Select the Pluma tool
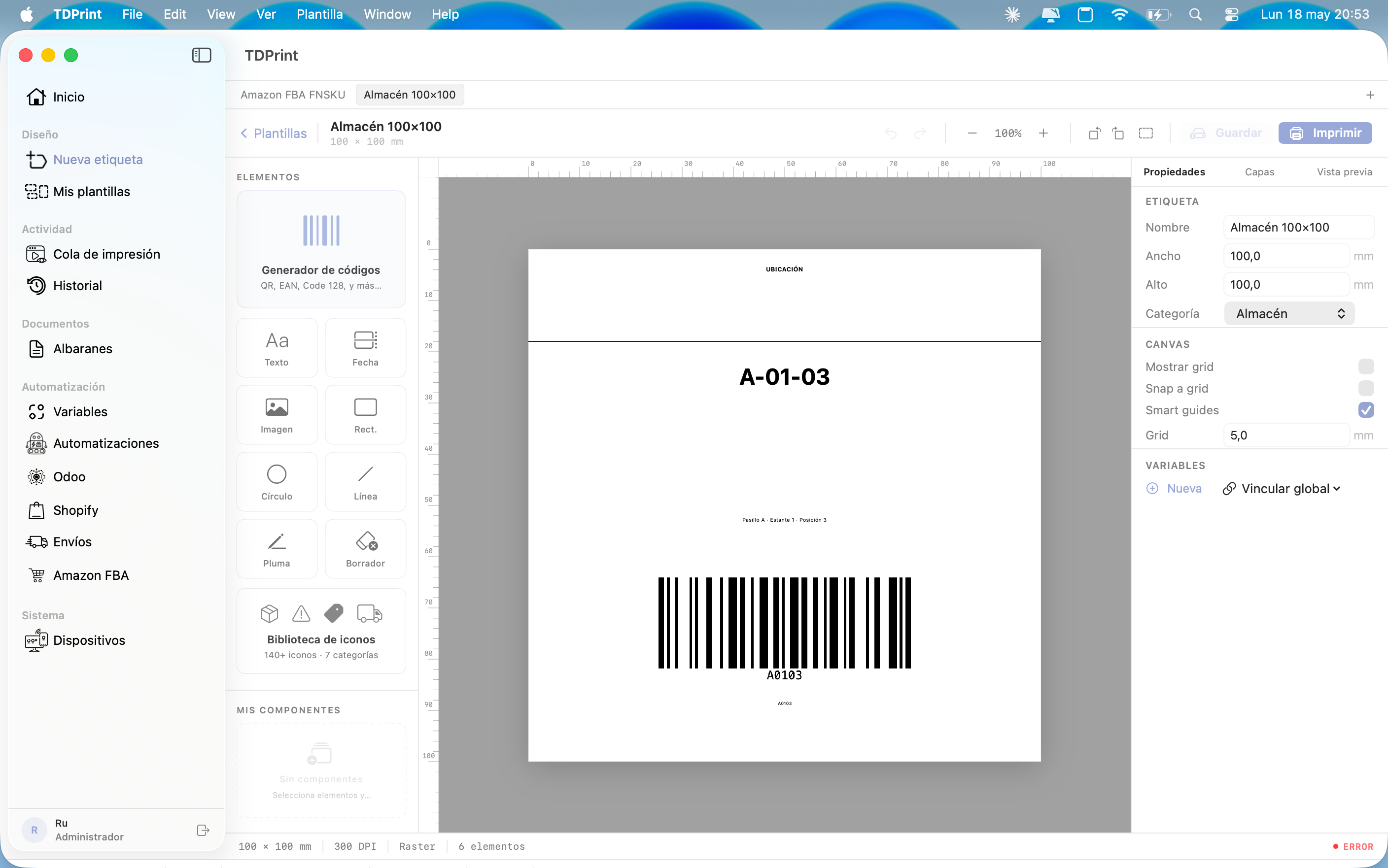The height and width of the screenshot is (868, 1388). (277, 549)
